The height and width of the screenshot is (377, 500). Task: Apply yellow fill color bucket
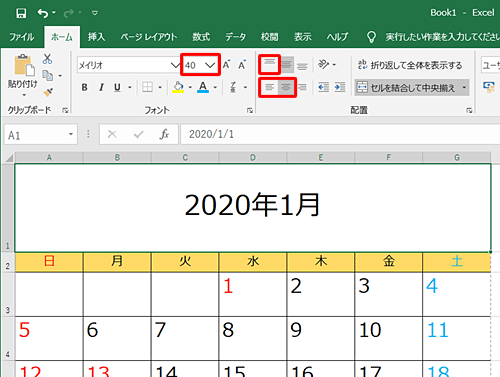click(178, 87)
